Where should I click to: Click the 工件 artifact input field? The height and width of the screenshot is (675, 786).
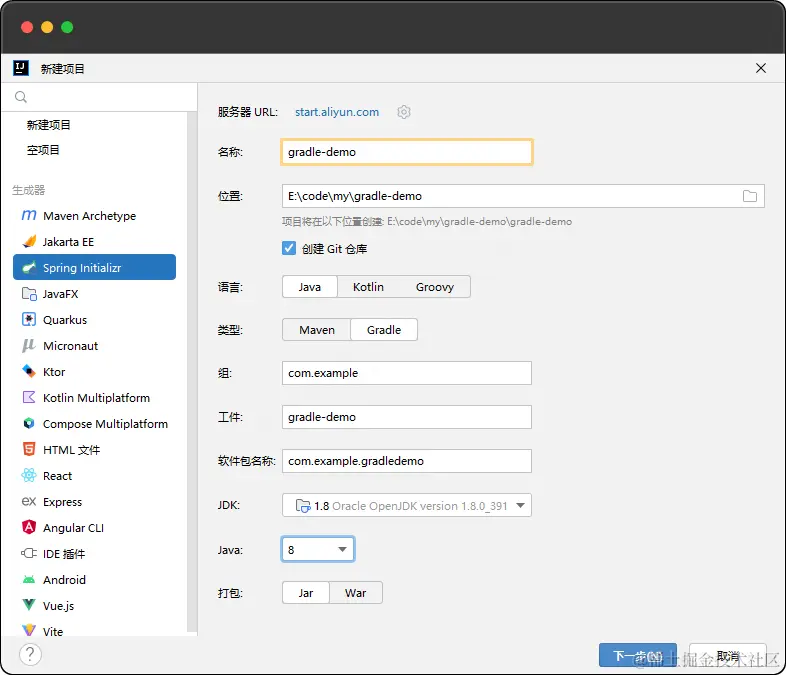click(x=407, y=417)
